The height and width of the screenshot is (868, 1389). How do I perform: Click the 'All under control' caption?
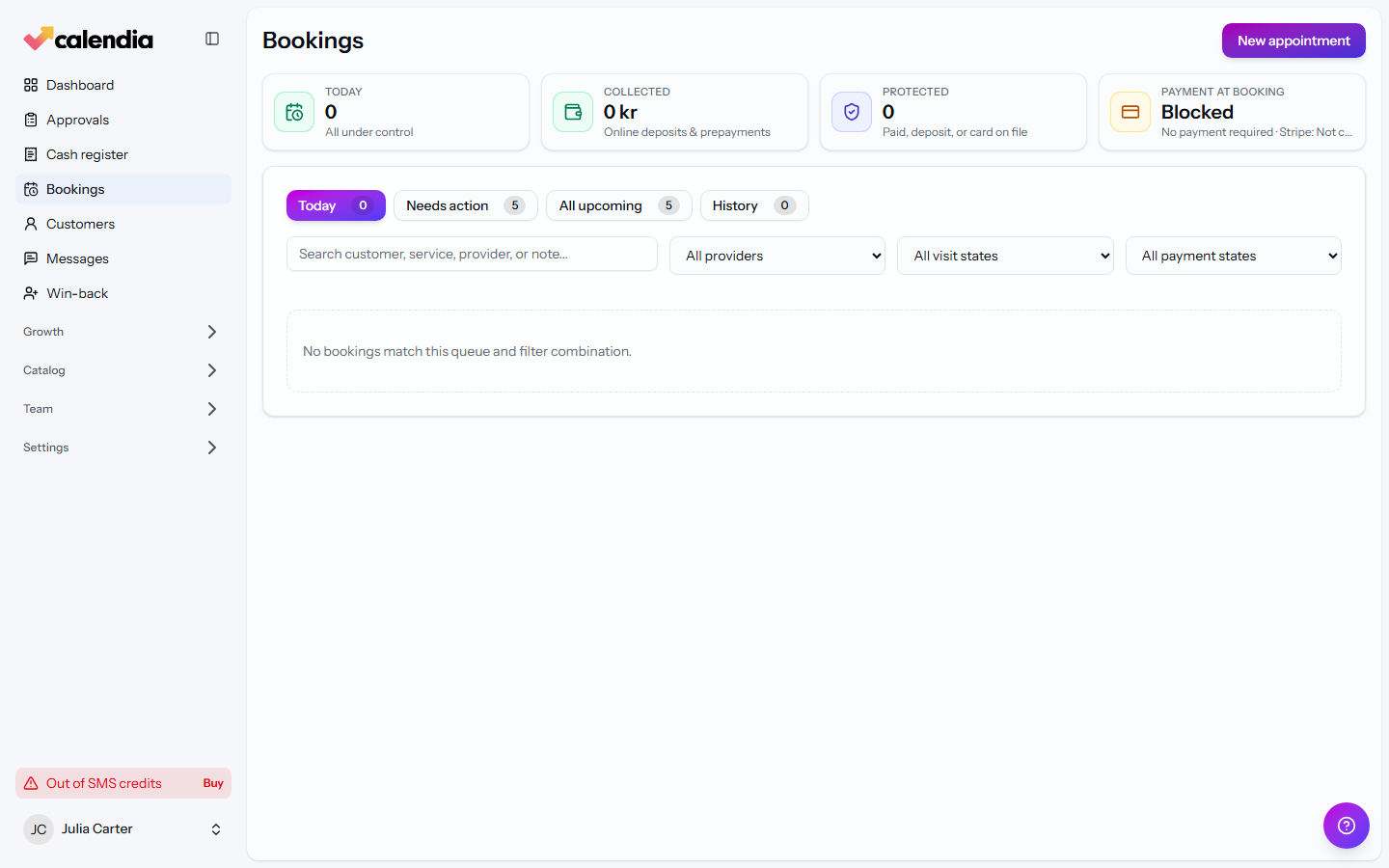[368, 132]
